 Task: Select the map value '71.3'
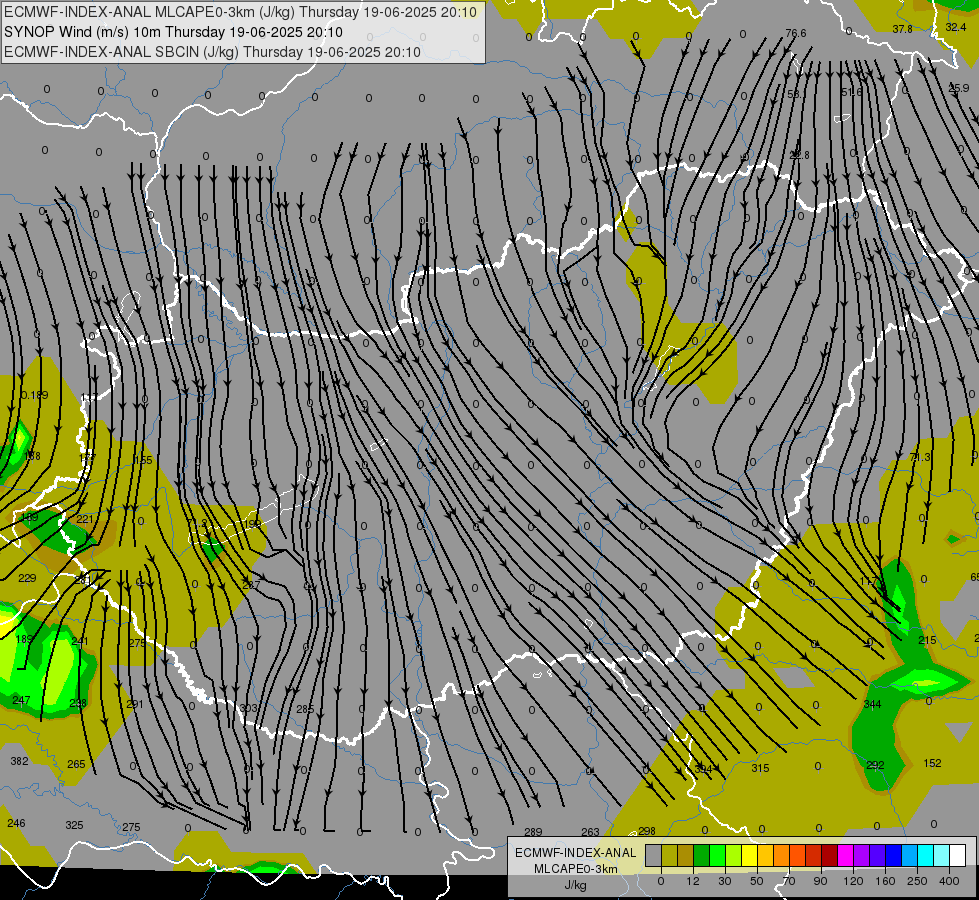(x=920, y=457)
